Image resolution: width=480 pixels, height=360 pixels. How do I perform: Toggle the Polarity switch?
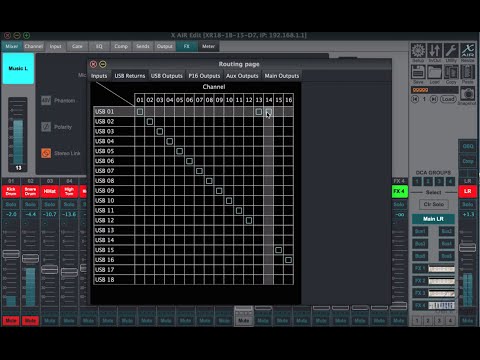click(46, 127)
